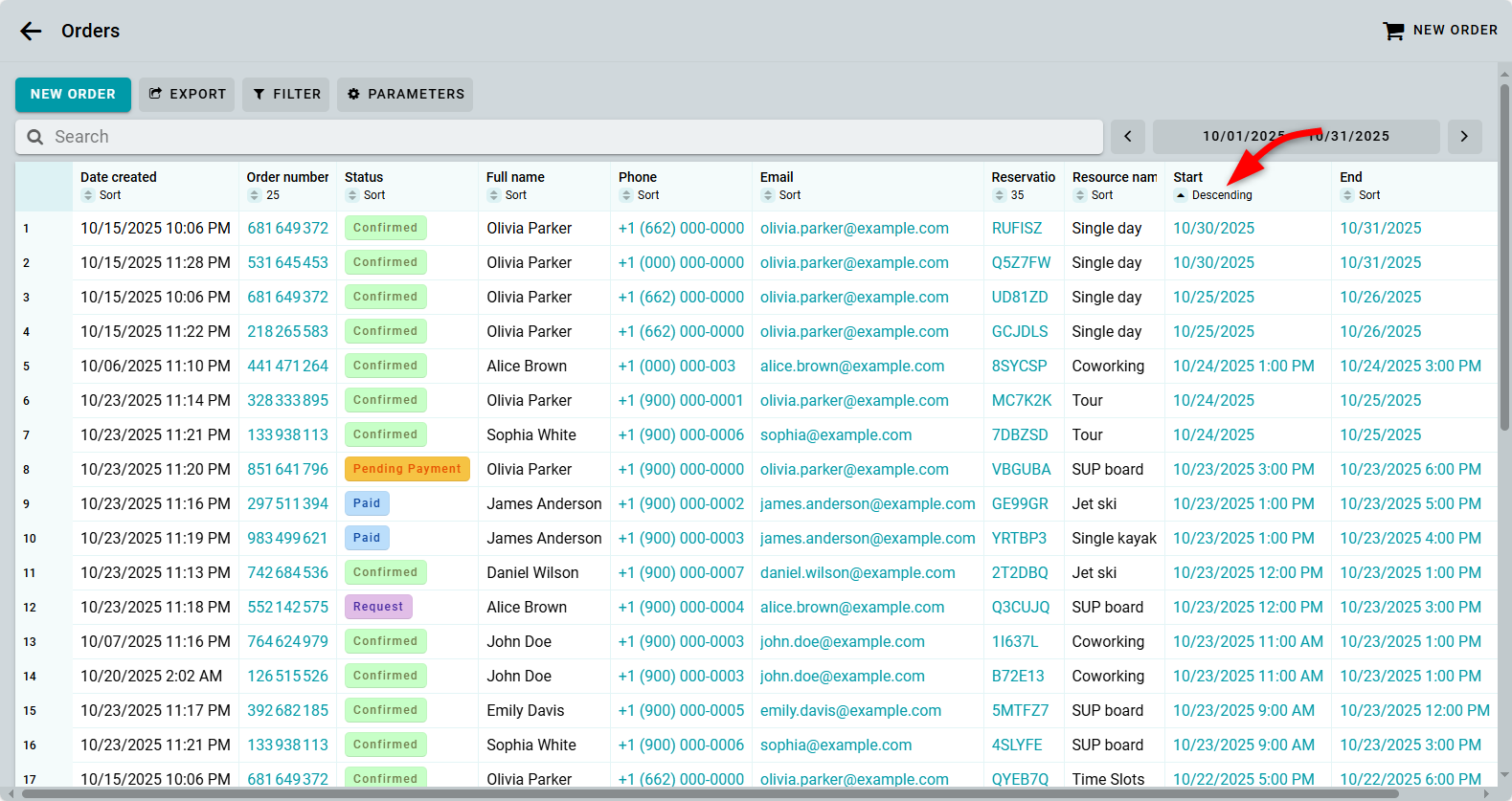Viewport: 1512px width, 801px height.
Task: Go to previous date range
Action: pos(1128,137)
